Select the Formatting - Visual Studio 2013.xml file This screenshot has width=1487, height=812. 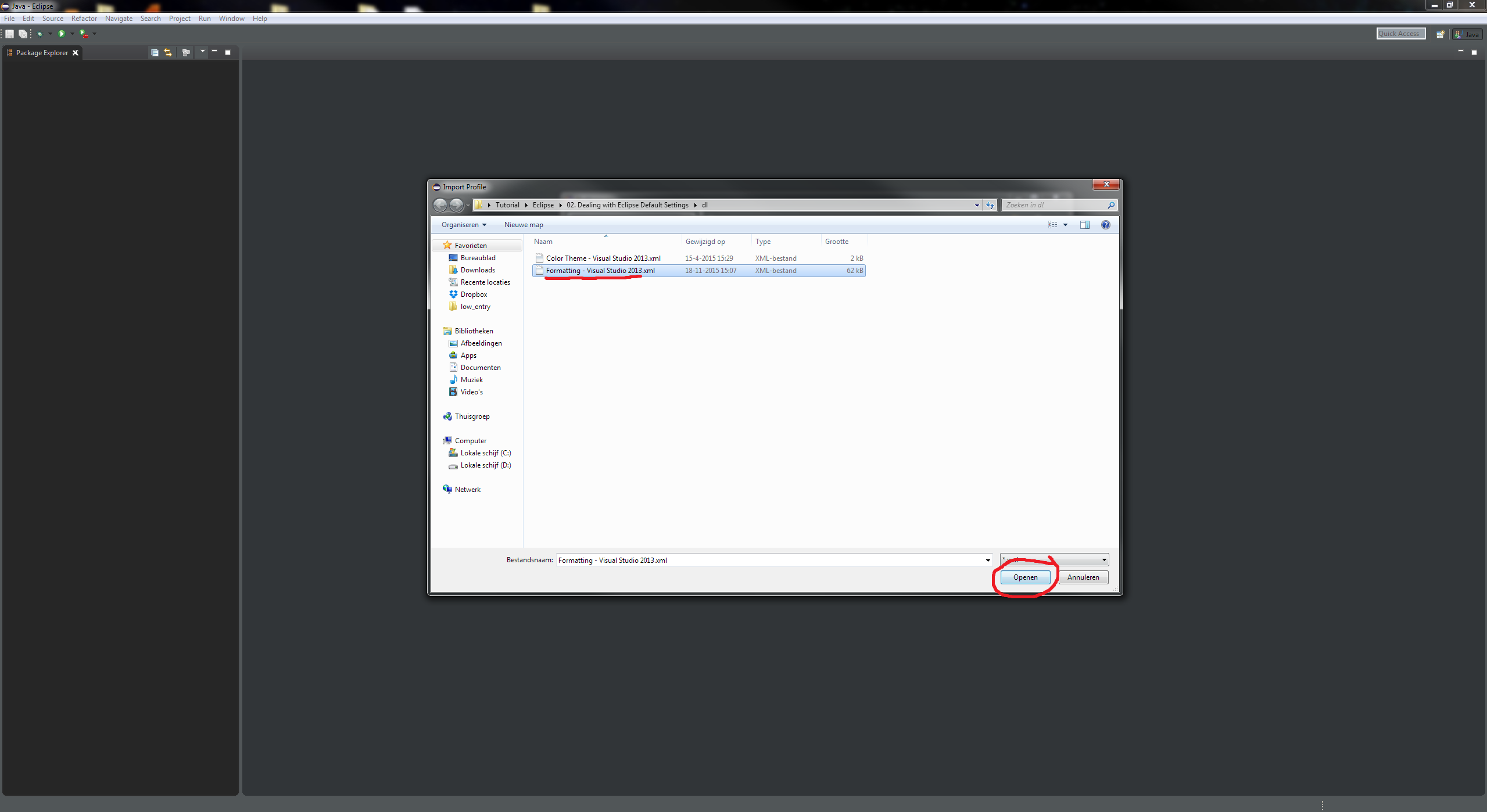[x=600, y=270]
